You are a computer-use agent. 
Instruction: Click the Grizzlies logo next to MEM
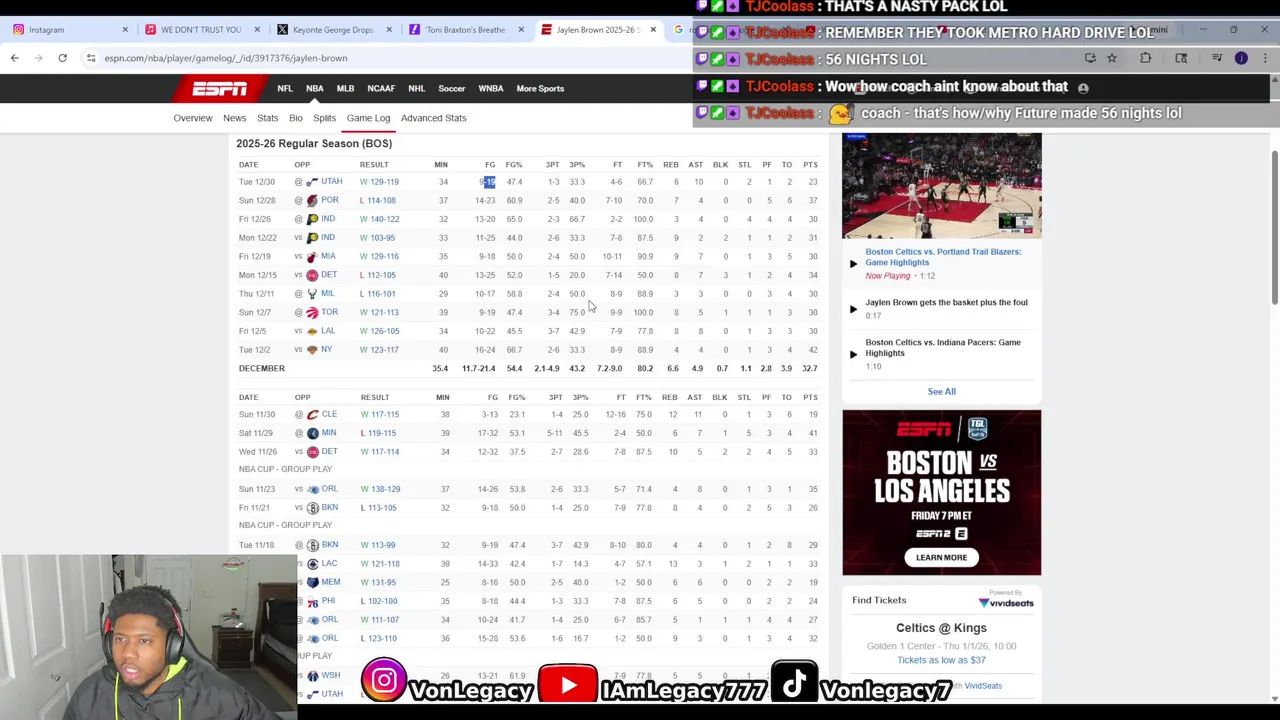coord(313,583)
